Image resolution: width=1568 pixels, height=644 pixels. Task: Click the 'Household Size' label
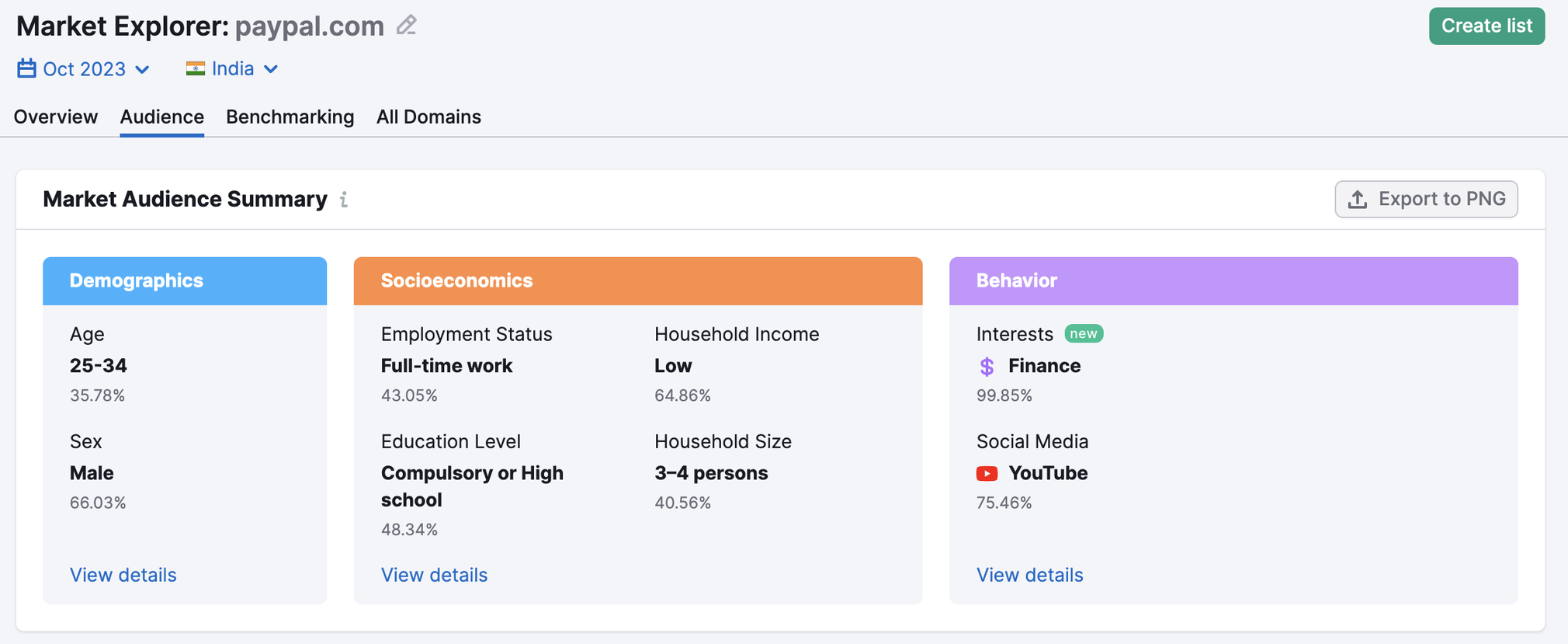pyautogui.click(x=723, y=441)
